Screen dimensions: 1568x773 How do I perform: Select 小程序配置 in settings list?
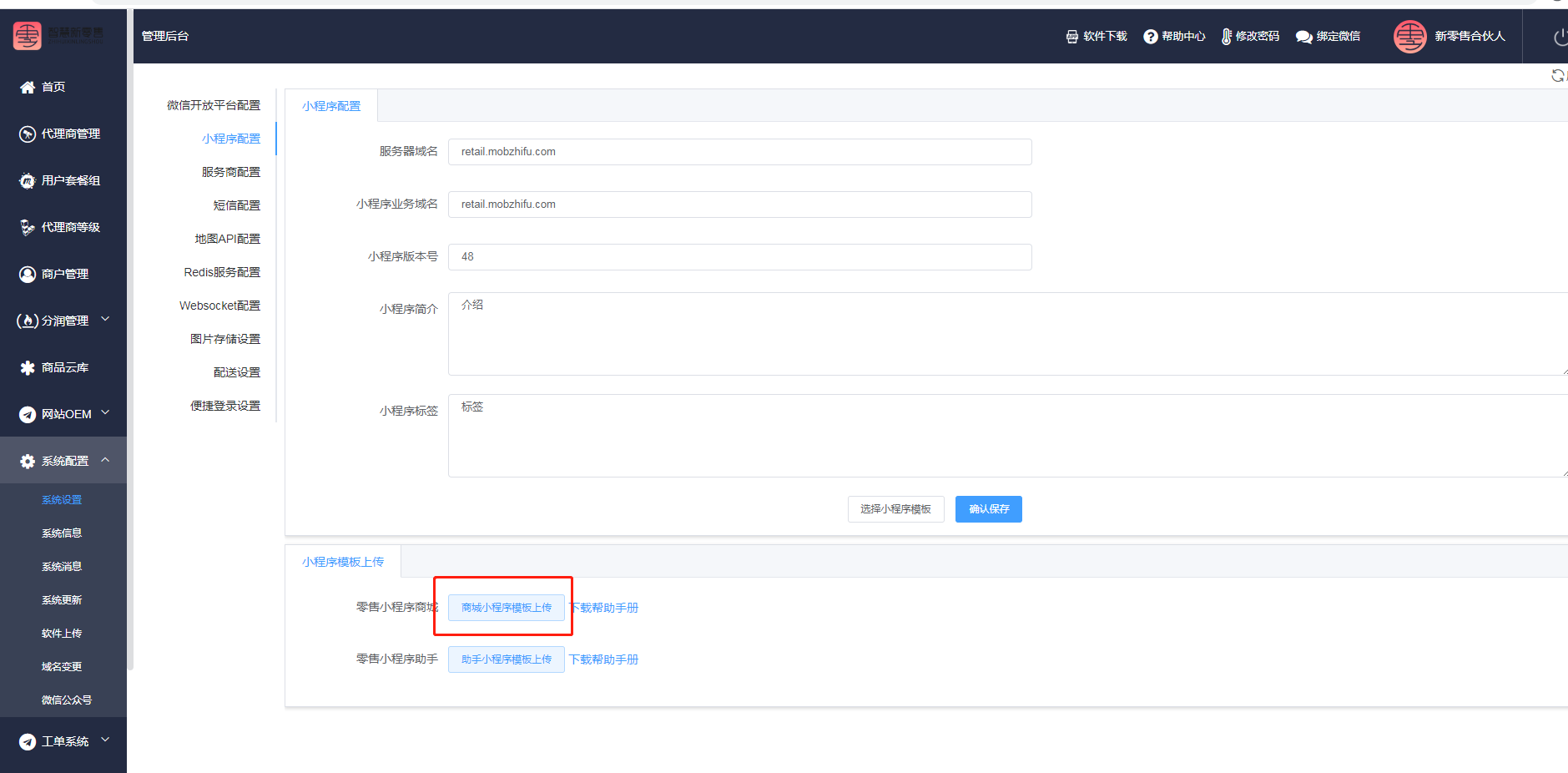pos(231,139)
